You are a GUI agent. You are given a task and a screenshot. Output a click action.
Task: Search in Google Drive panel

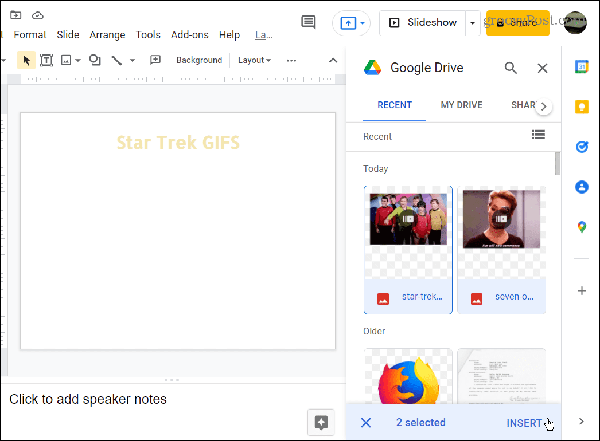[x=510, y=68]
